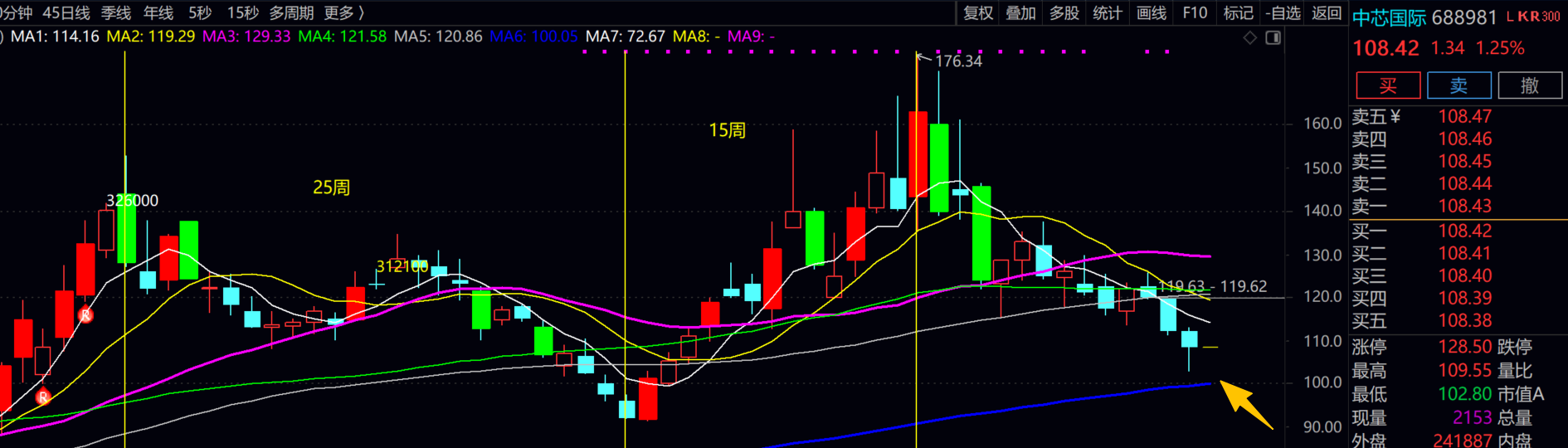Remove stock via -自选 button

[x=1283, y=12]
